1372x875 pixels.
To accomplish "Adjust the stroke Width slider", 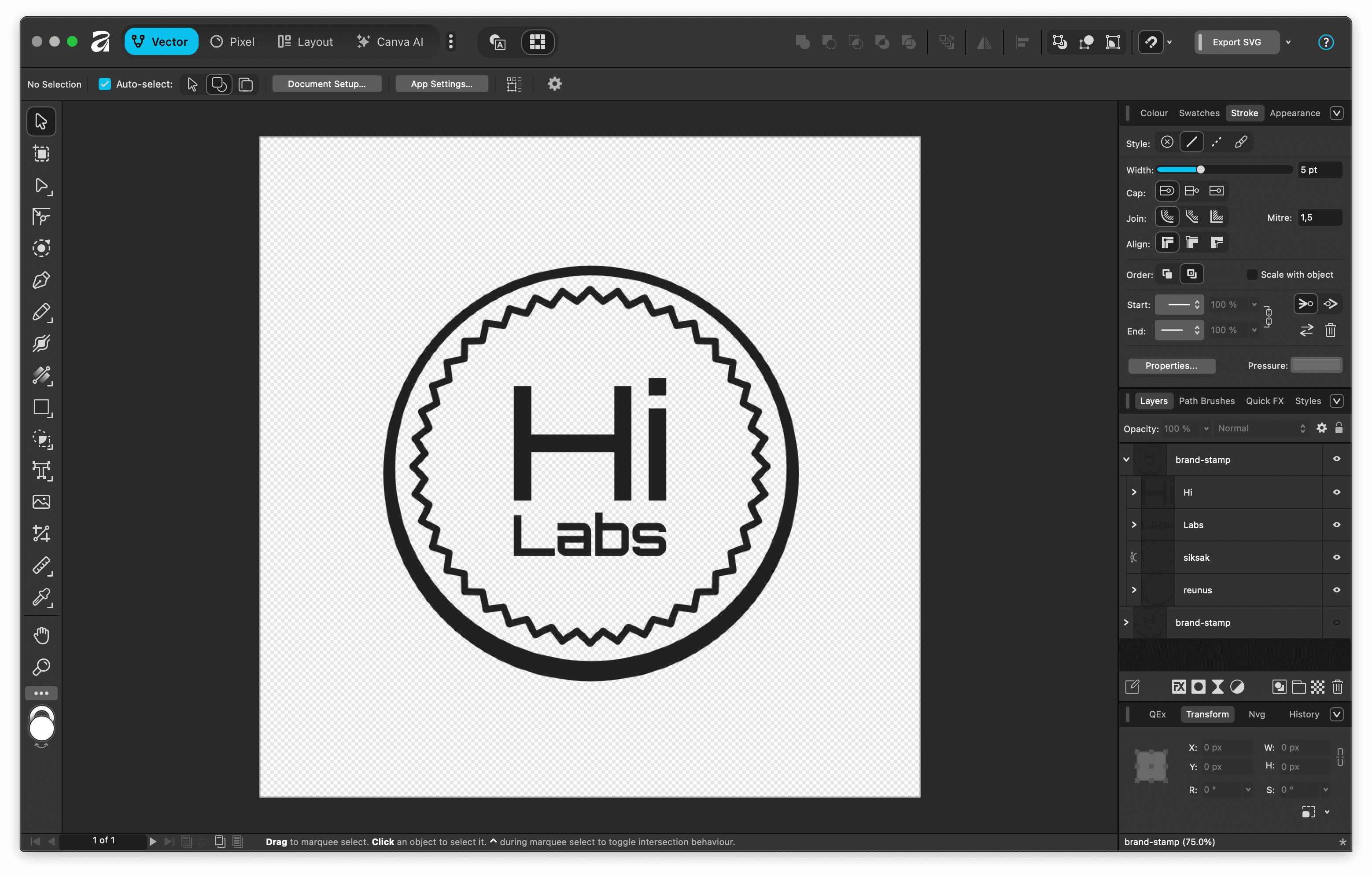I will click(1200, 170).
